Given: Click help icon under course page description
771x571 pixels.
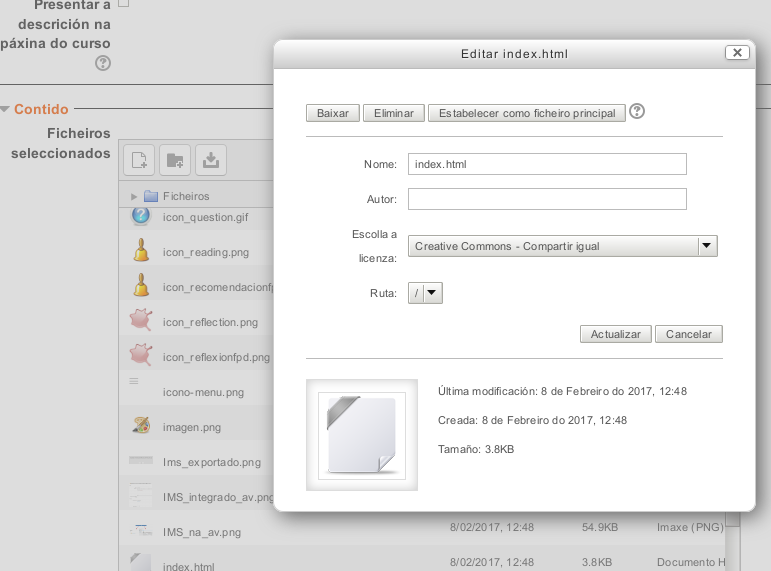Looking at the screenshot, I should (103, 63).
